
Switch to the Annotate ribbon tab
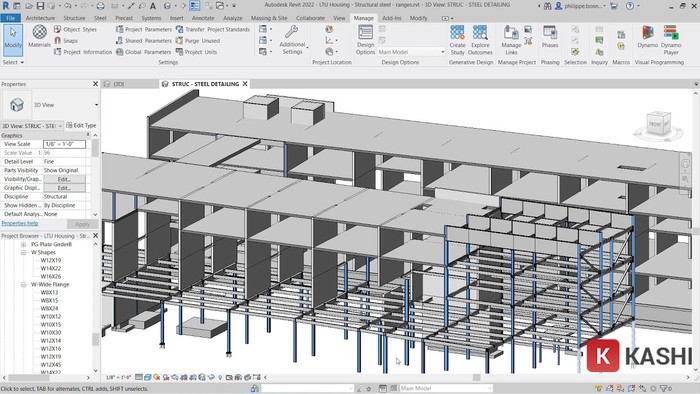click(203, 18)
